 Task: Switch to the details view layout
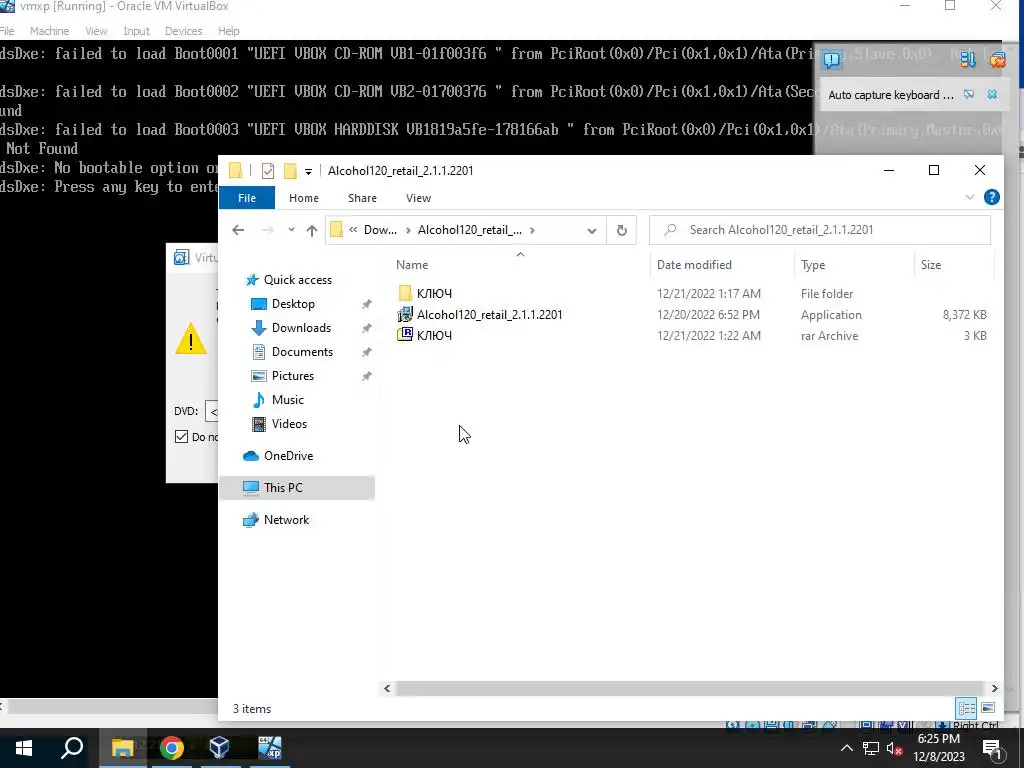click(x=967, y=708)
